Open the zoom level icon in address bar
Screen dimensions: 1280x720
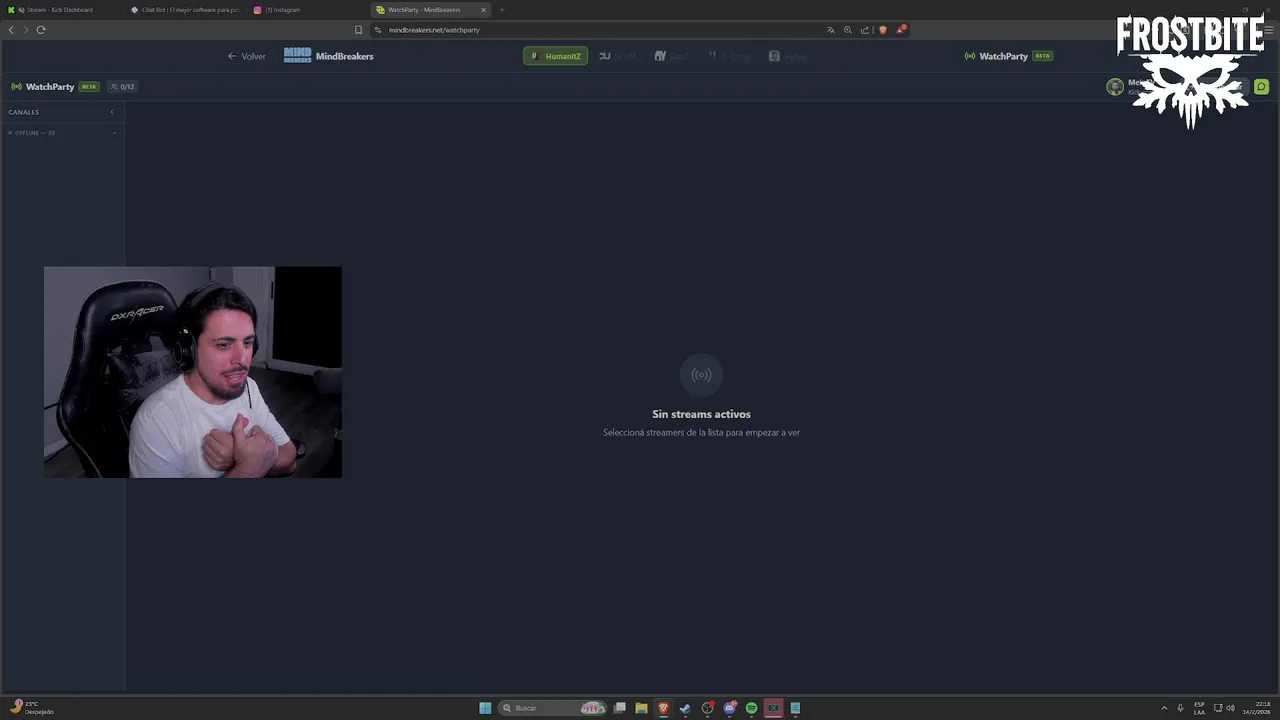tap(848, 30)
